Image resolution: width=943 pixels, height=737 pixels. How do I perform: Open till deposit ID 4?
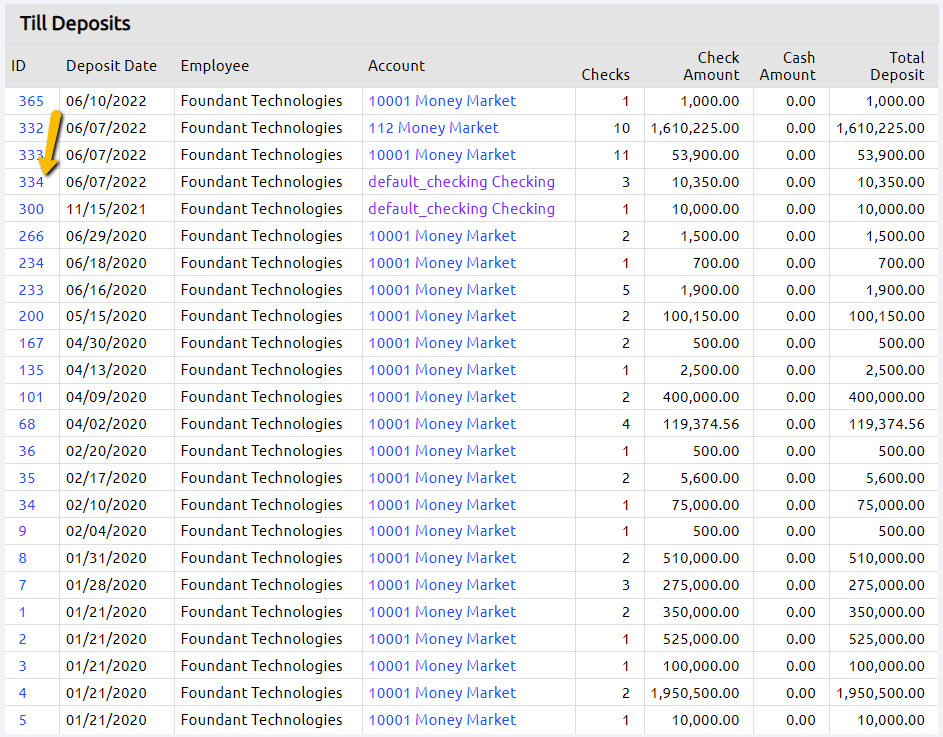[23, 694]
